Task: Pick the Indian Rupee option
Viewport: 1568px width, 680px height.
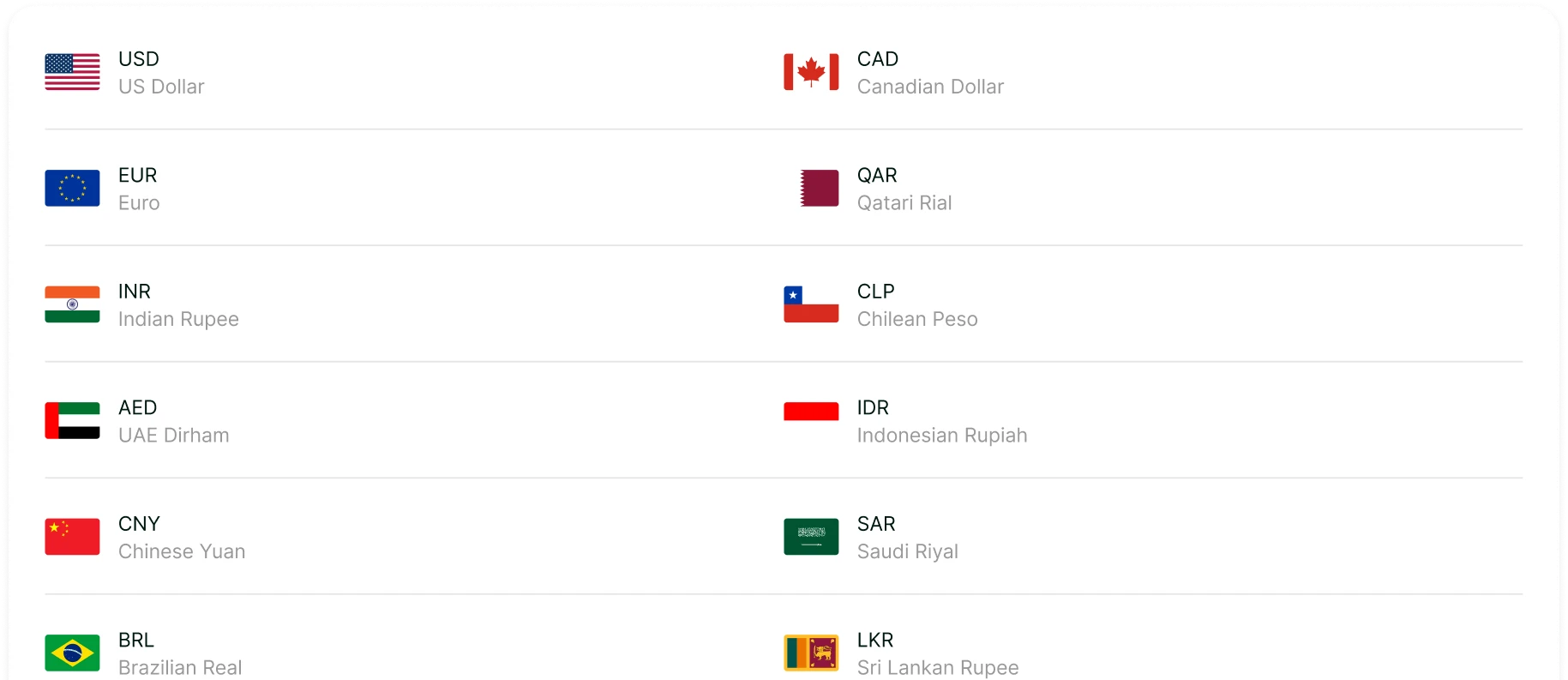Action: click(178, 319)
